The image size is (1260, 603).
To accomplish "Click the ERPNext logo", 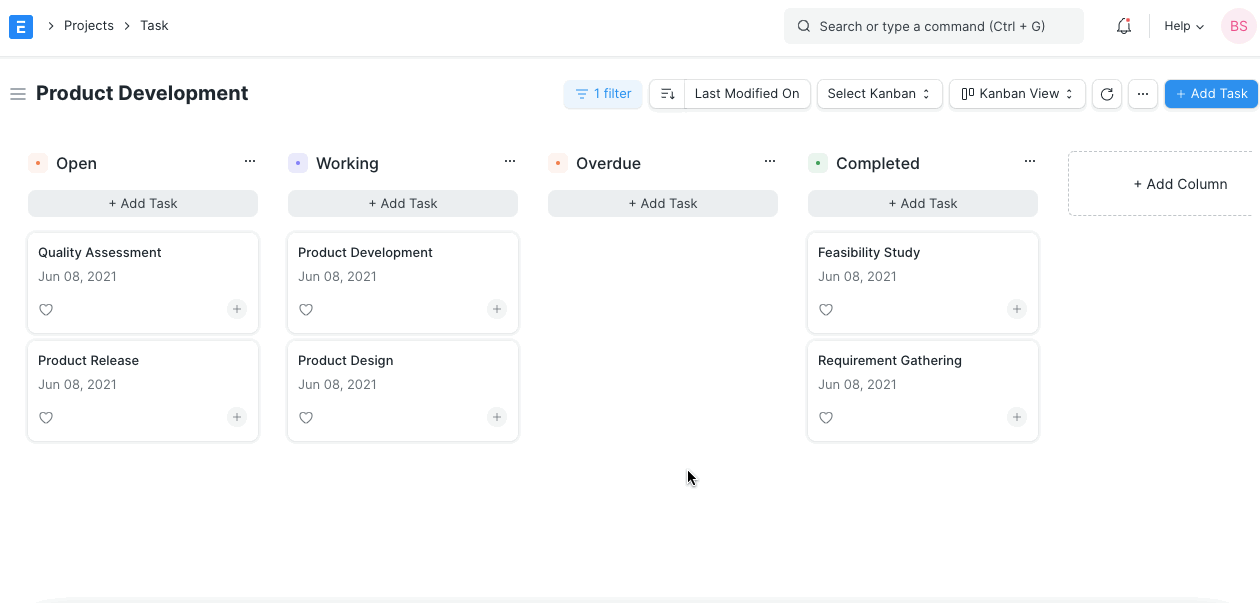I will [x=20, y=26].
